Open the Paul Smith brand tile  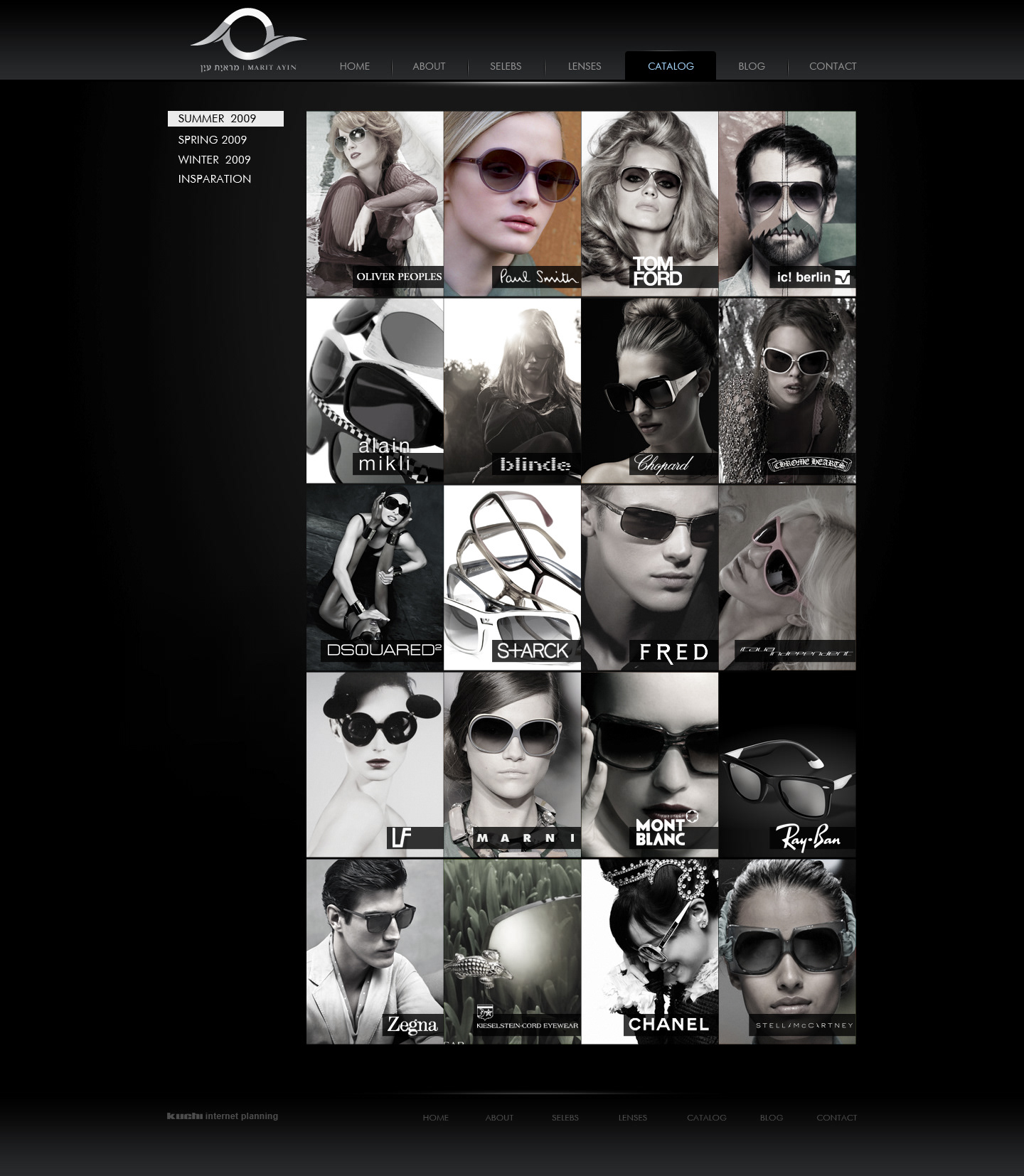(x=512, y=203)
